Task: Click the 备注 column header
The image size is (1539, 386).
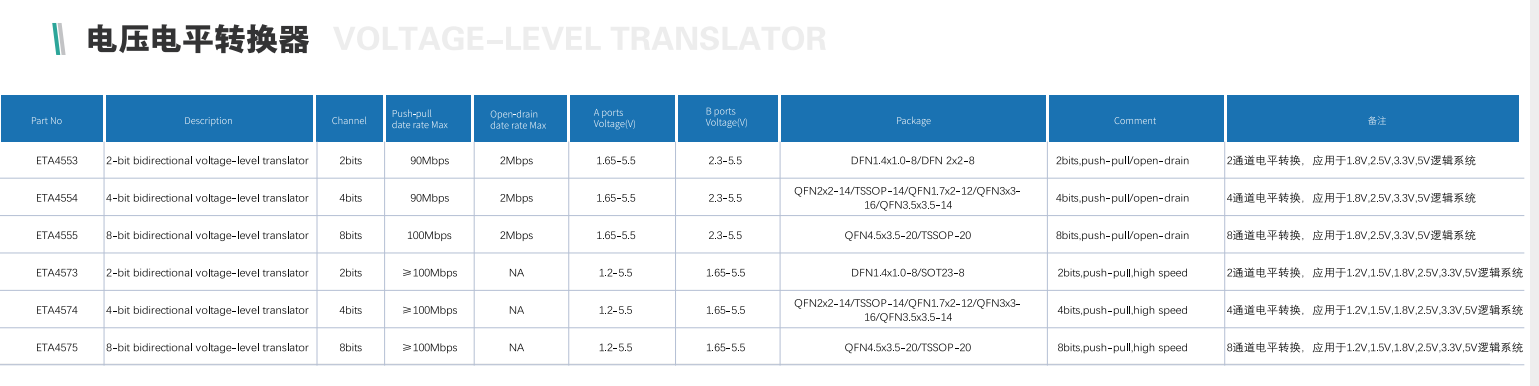Action: (1377, 119)
